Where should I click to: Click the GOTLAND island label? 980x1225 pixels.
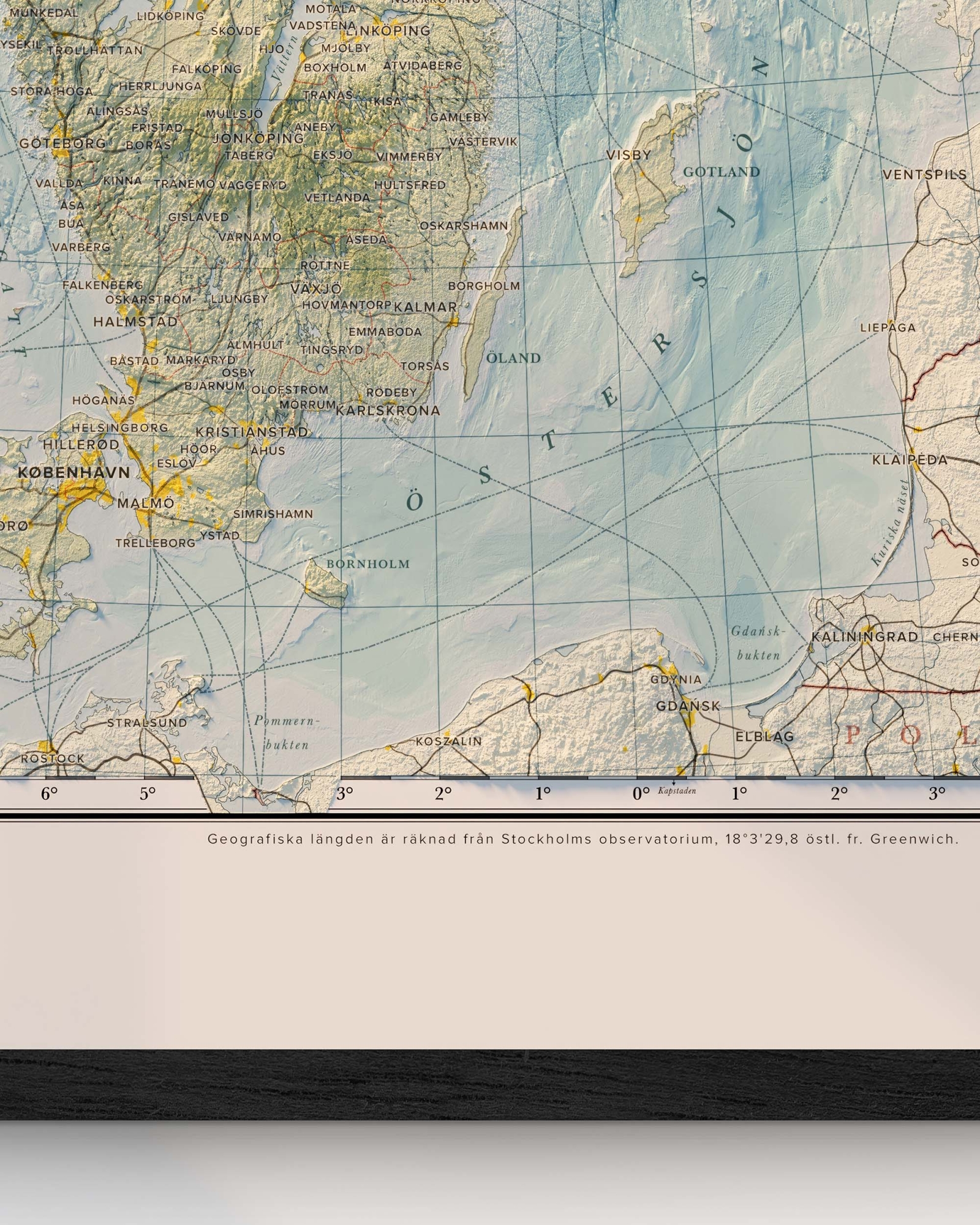(722, 172)
